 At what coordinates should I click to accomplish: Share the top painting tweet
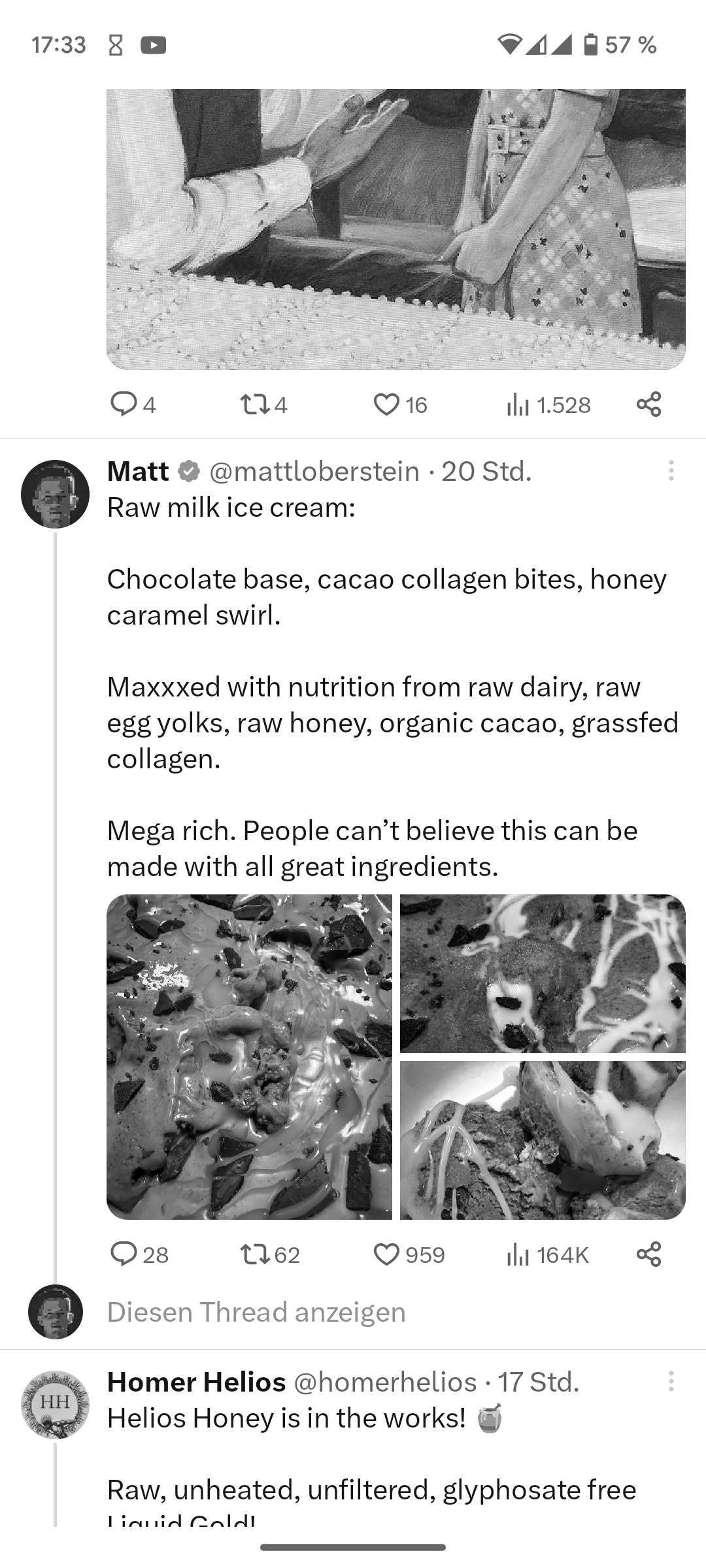(648, 405)
